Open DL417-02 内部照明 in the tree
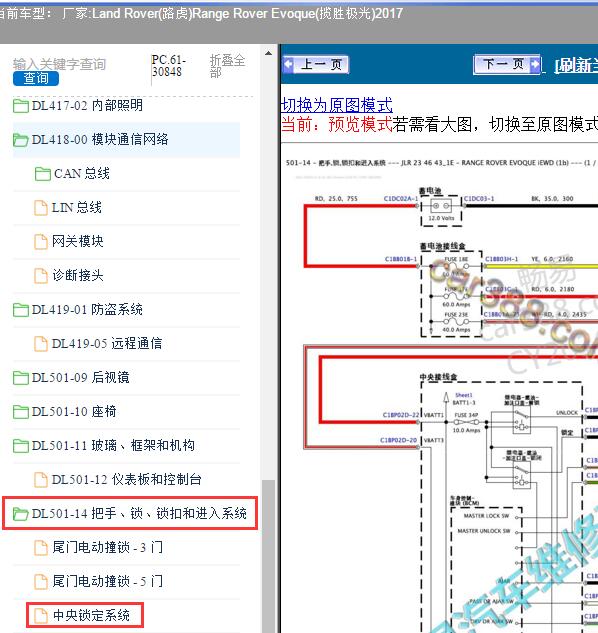 coord(87,105)
